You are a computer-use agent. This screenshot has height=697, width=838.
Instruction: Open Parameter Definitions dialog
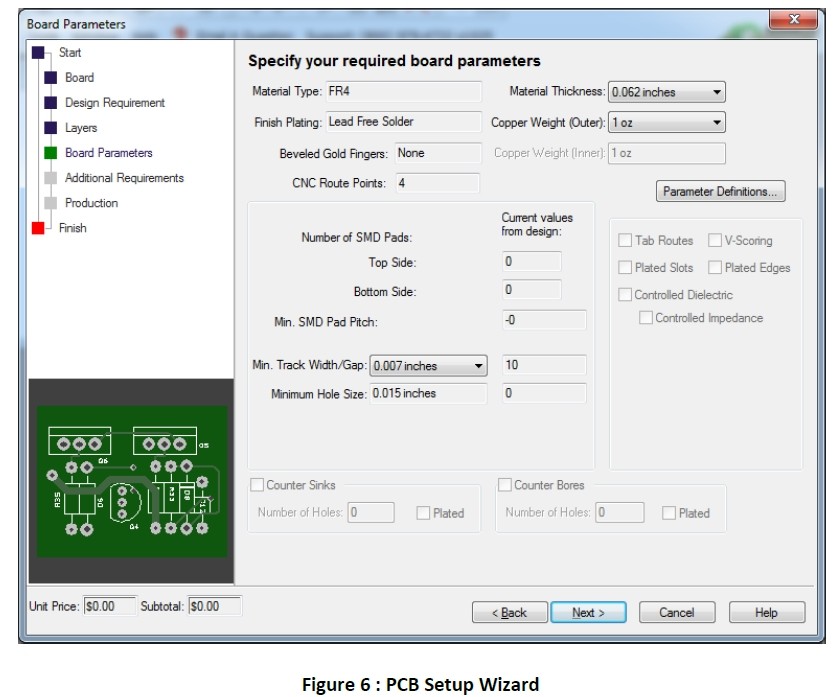720,191
